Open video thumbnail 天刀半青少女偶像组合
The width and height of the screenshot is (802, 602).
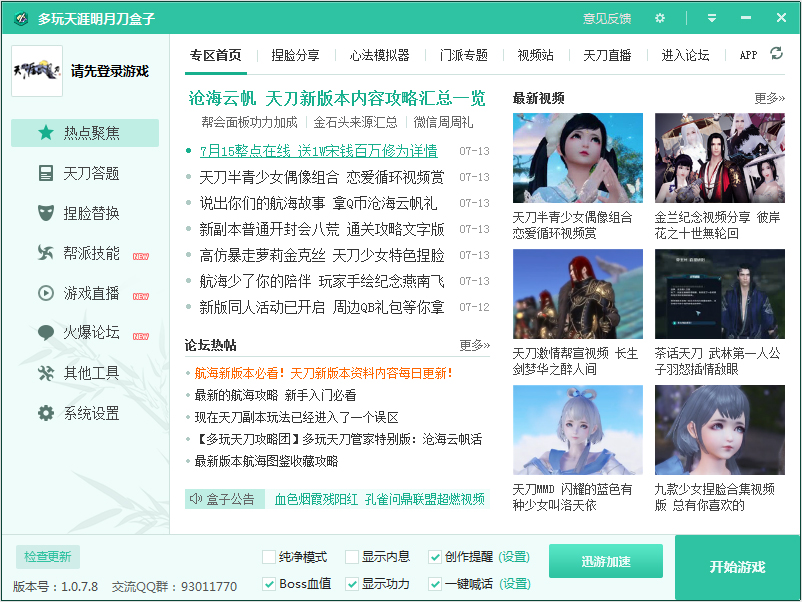click(578, 158)
